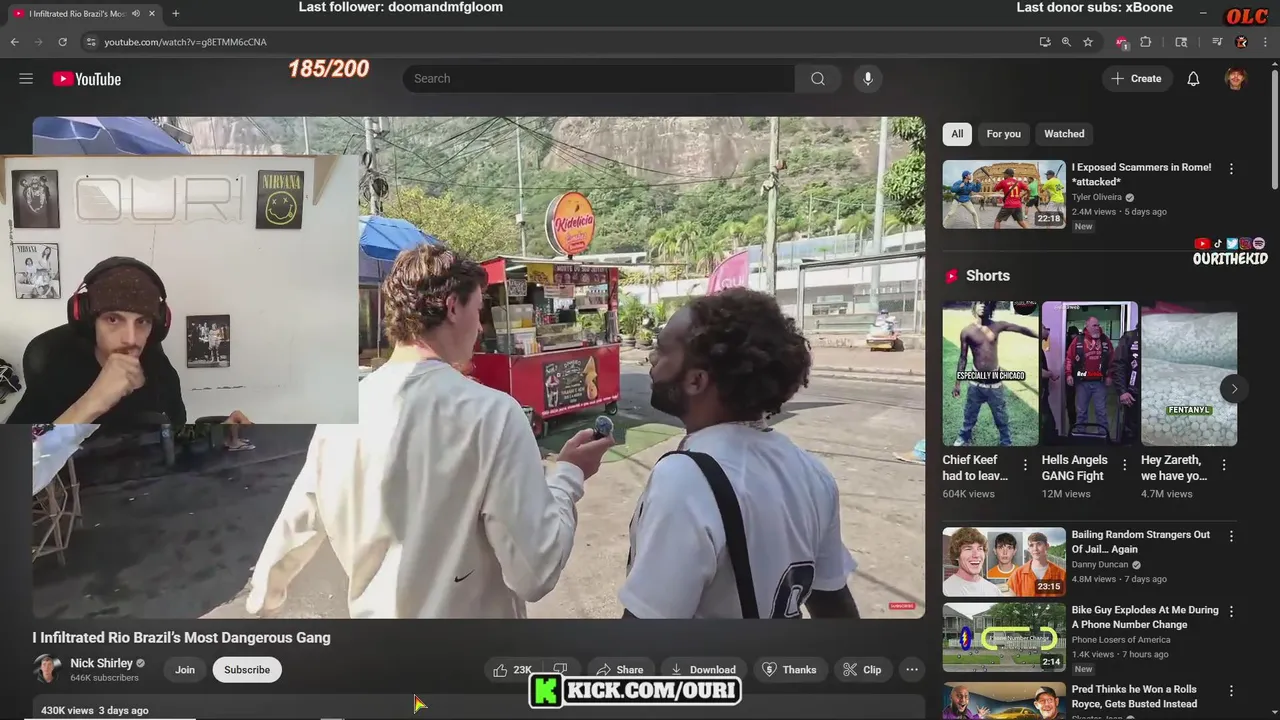This screenshot has width=1280, height=720.
Task: Click the Download button
Action: point(703,670)
